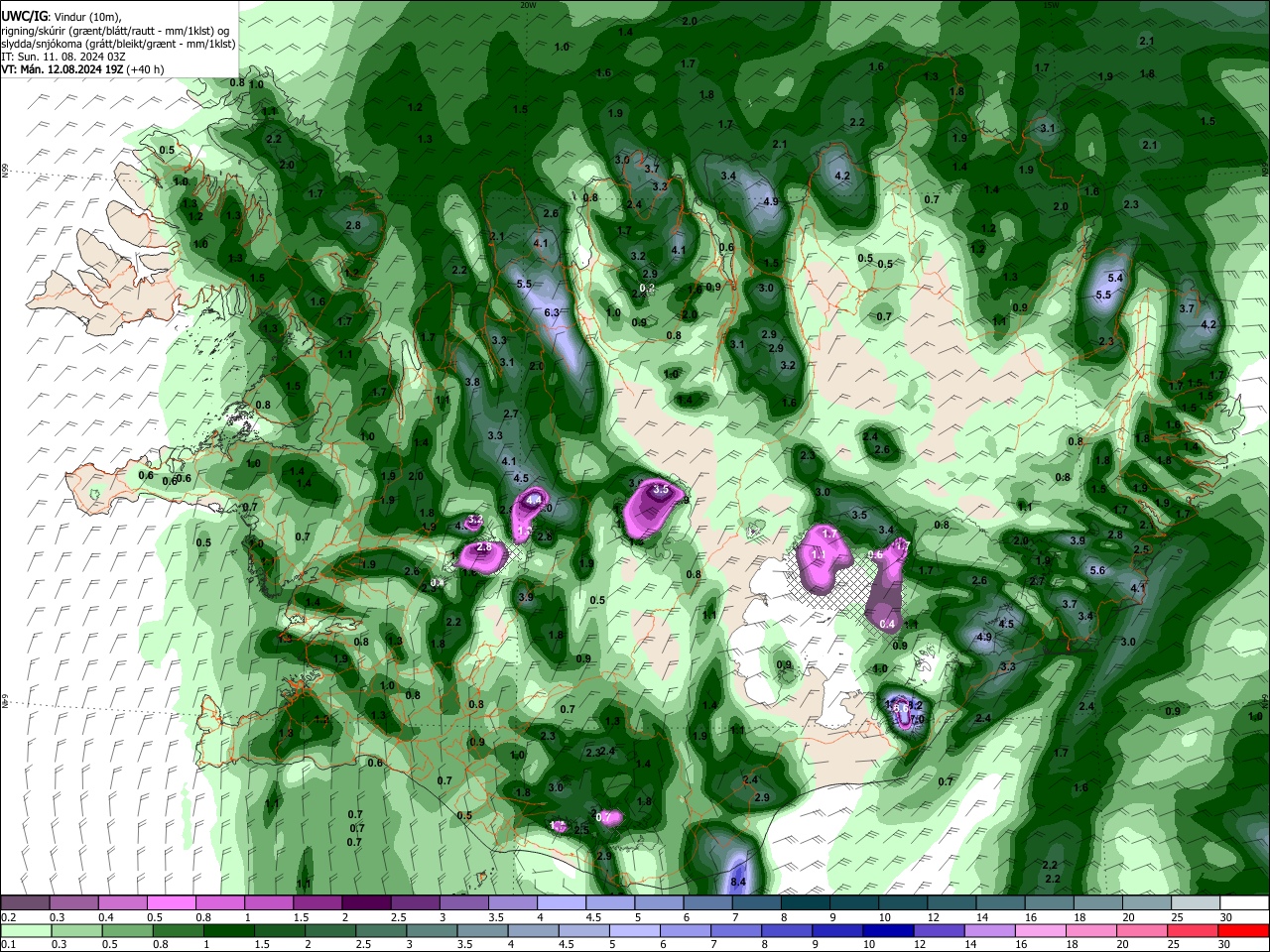Click the darkest green 1–1.5 rain legend swatch
The image size is (1270, 952).
[229, 930]
